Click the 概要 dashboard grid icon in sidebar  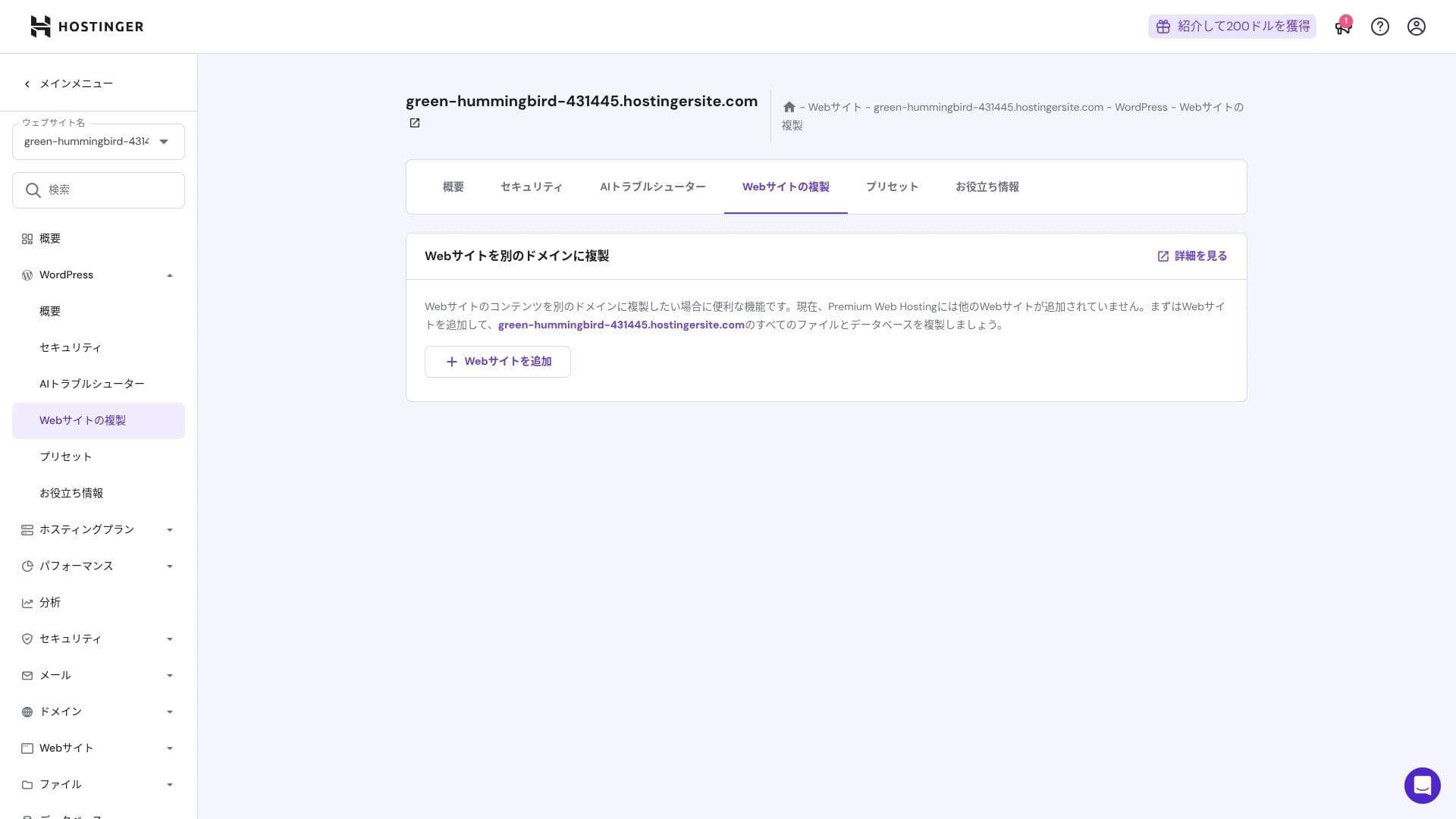pos(27,239)
